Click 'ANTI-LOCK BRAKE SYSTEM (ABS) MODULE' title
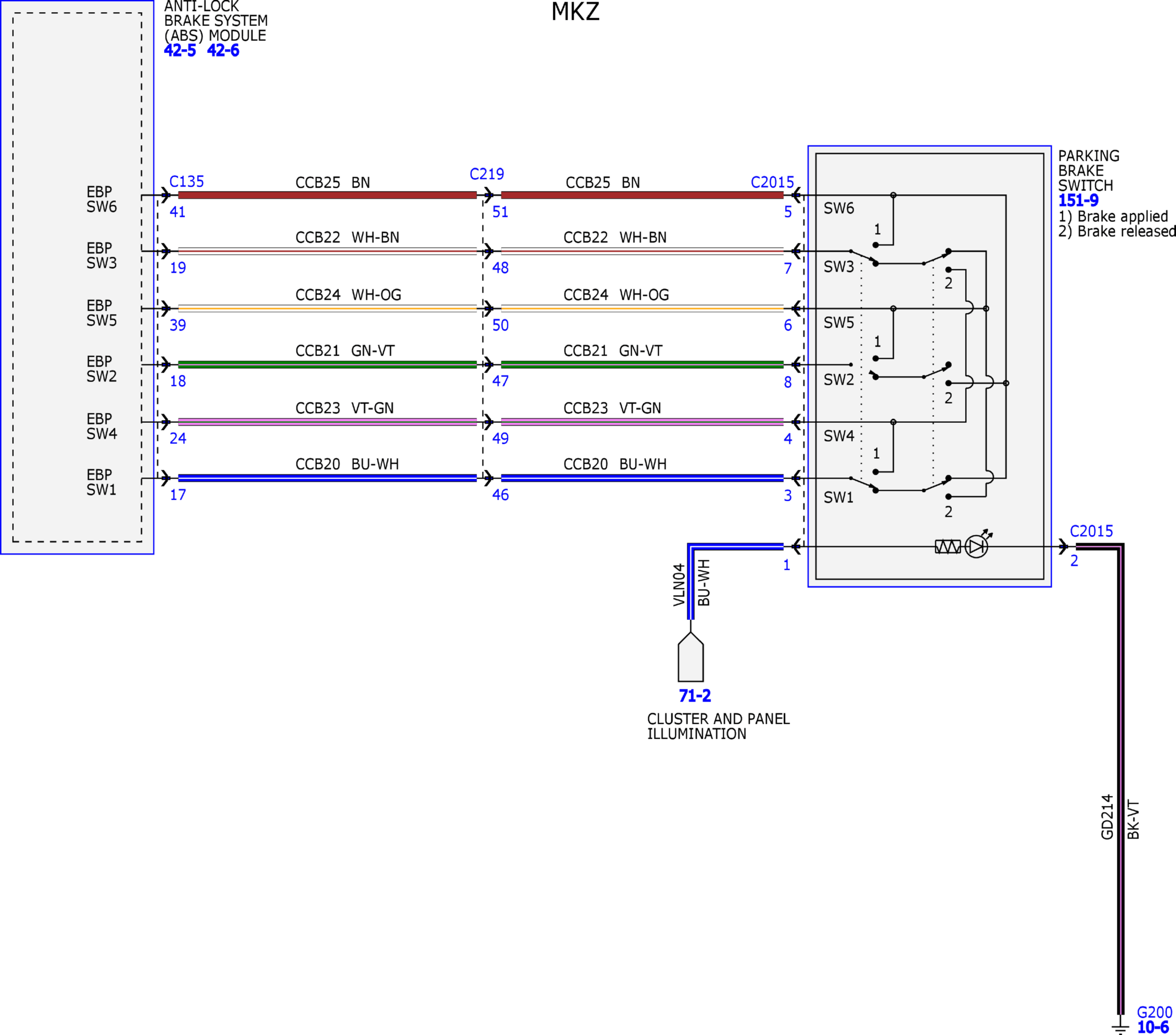This screenshot has height=1035, width=1176. pyautogui.click(x=216, y=22)
